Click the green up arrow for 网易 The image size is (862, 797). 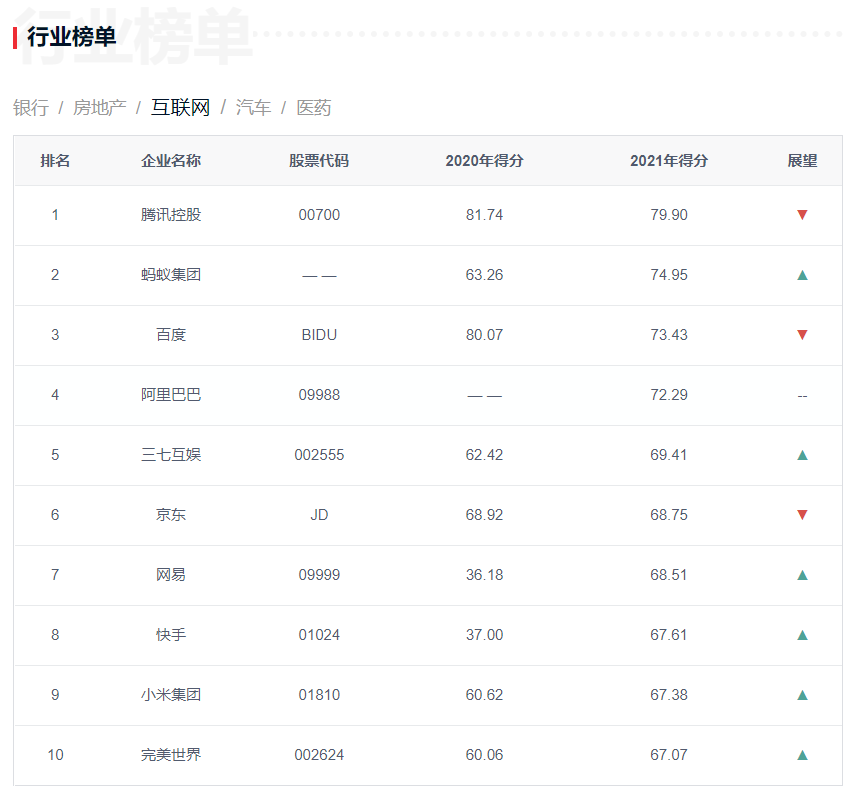coord(802,575)
